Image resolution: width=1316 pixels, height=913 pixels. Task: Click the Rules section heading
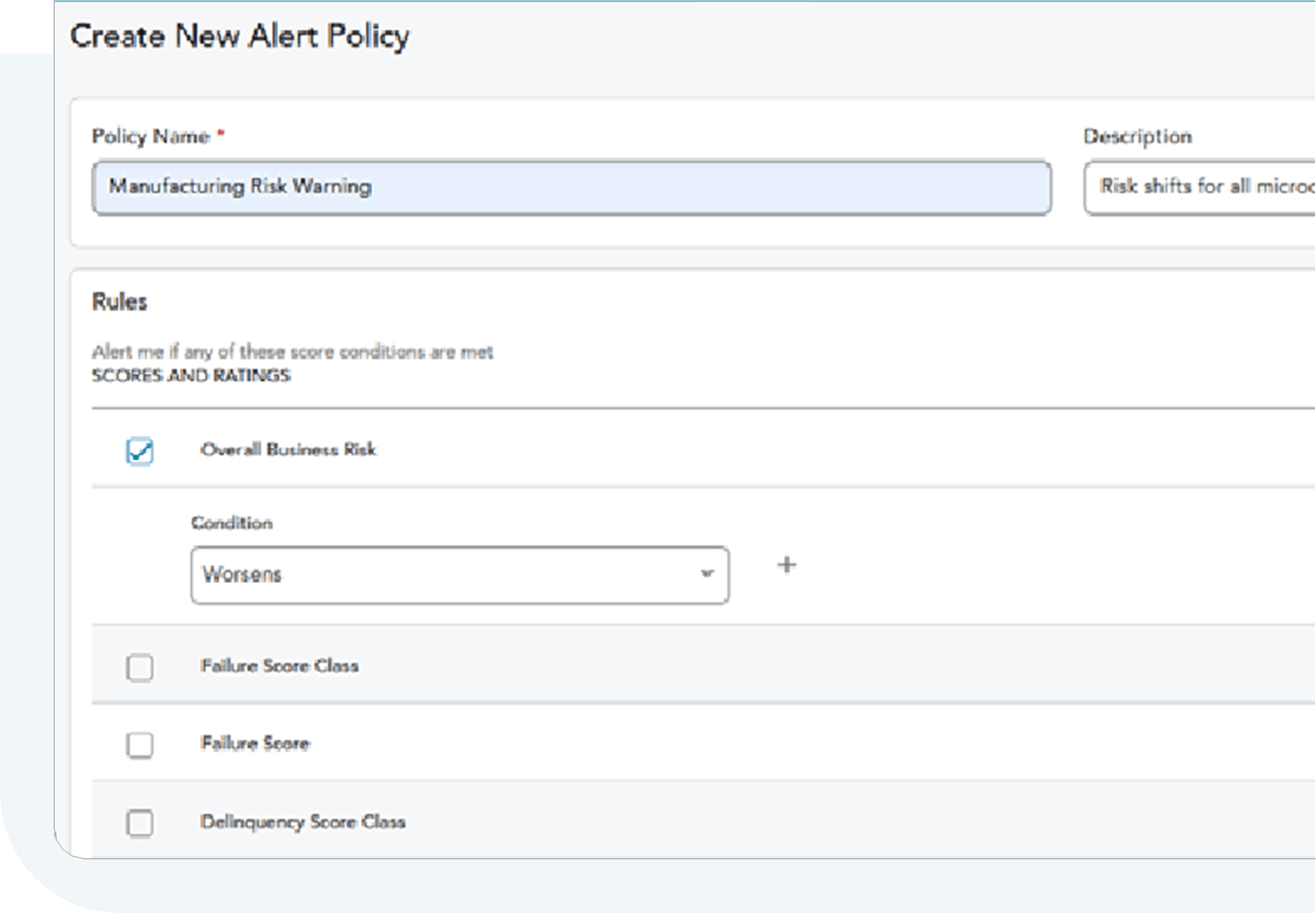click(119, 302)
